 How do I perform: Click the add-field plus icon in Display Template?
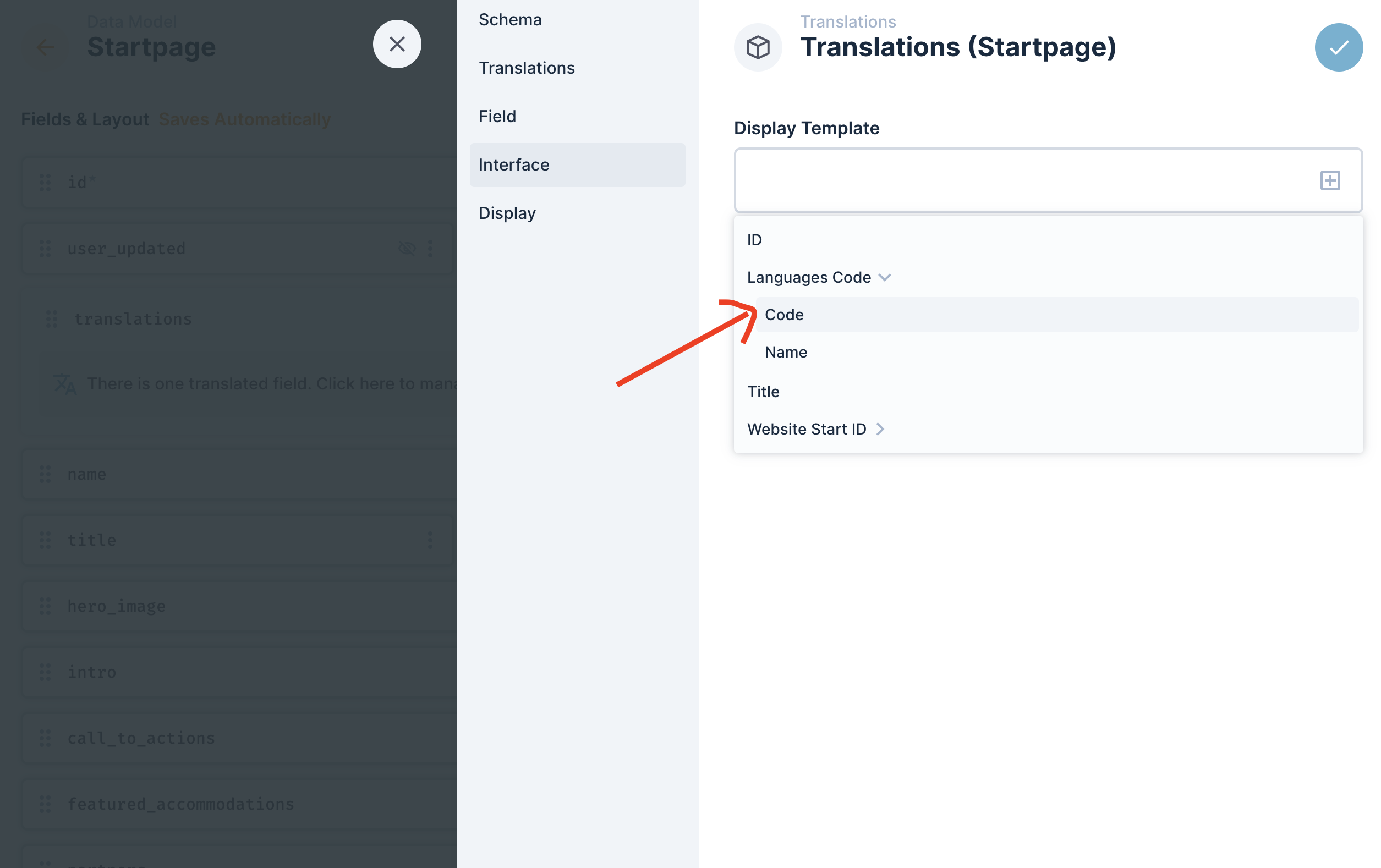pos(1330,180)
